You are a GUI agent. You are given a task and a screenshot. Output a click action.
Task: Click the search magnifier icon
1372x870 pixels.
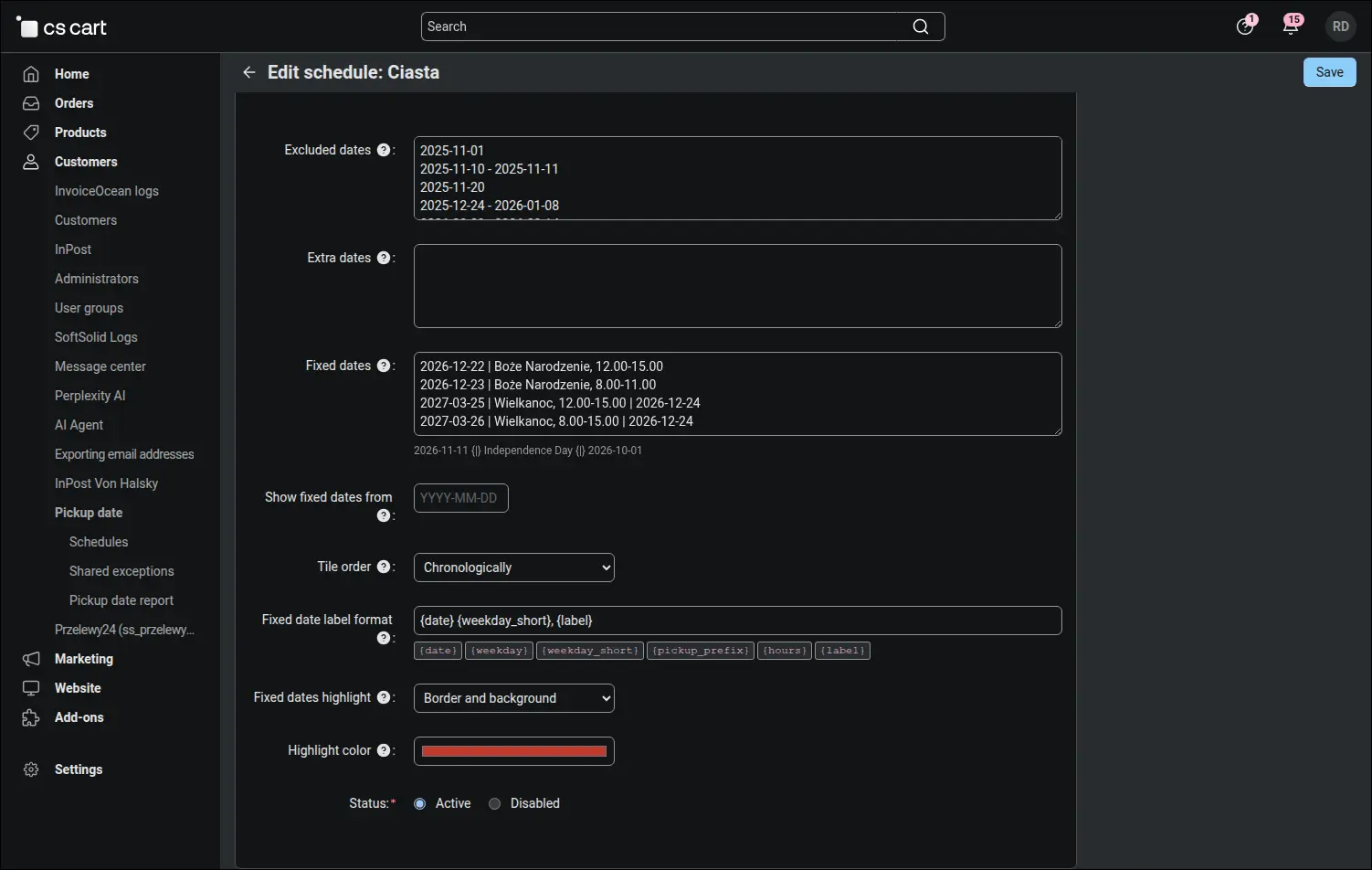921,27
